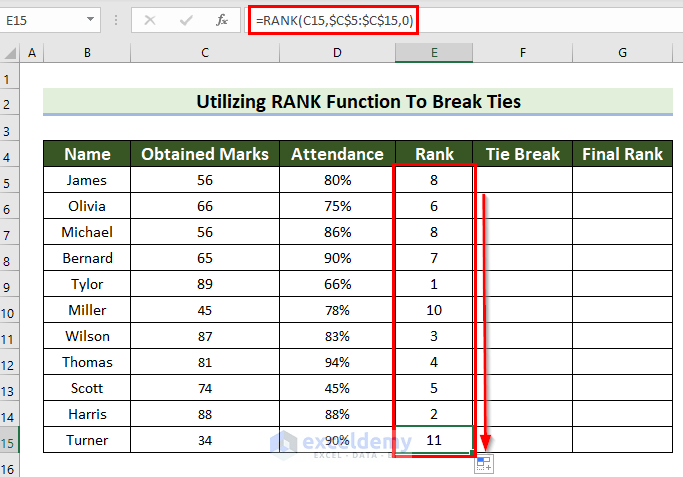Viewport: 683px width, 477px height.
Task: Select Scott's attendance cell '45%'
Action: click(337, 388)
